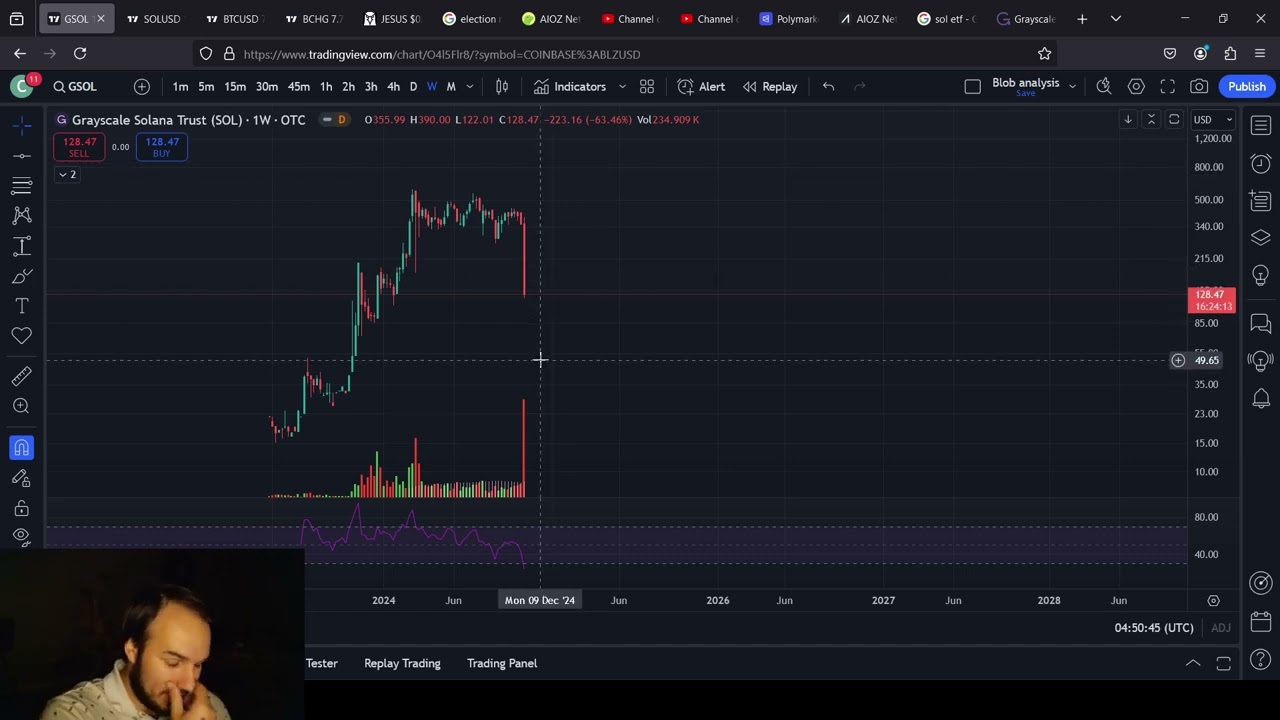The width and height of the screenshot is (1280, 720).
Task: Select the ruler measure tool
Action: [21, 376]
